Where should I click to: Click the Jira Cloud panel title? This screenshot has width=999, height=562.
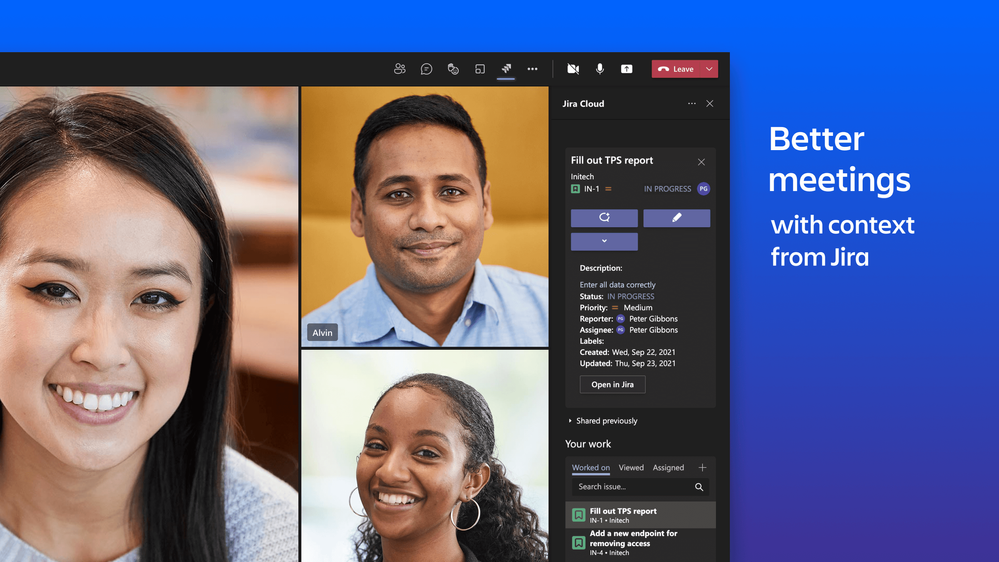583,103
